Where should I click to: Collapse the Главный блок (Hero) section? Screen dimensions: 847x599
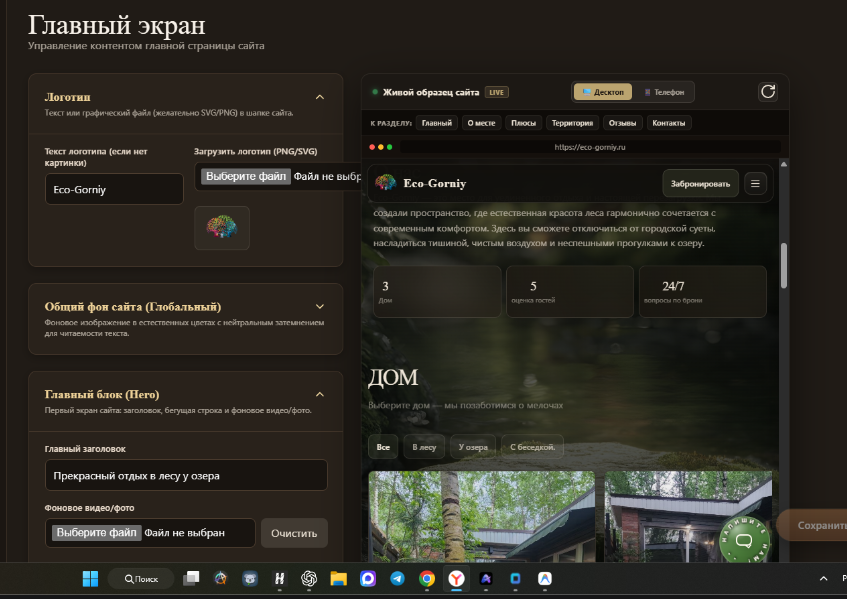320,394
